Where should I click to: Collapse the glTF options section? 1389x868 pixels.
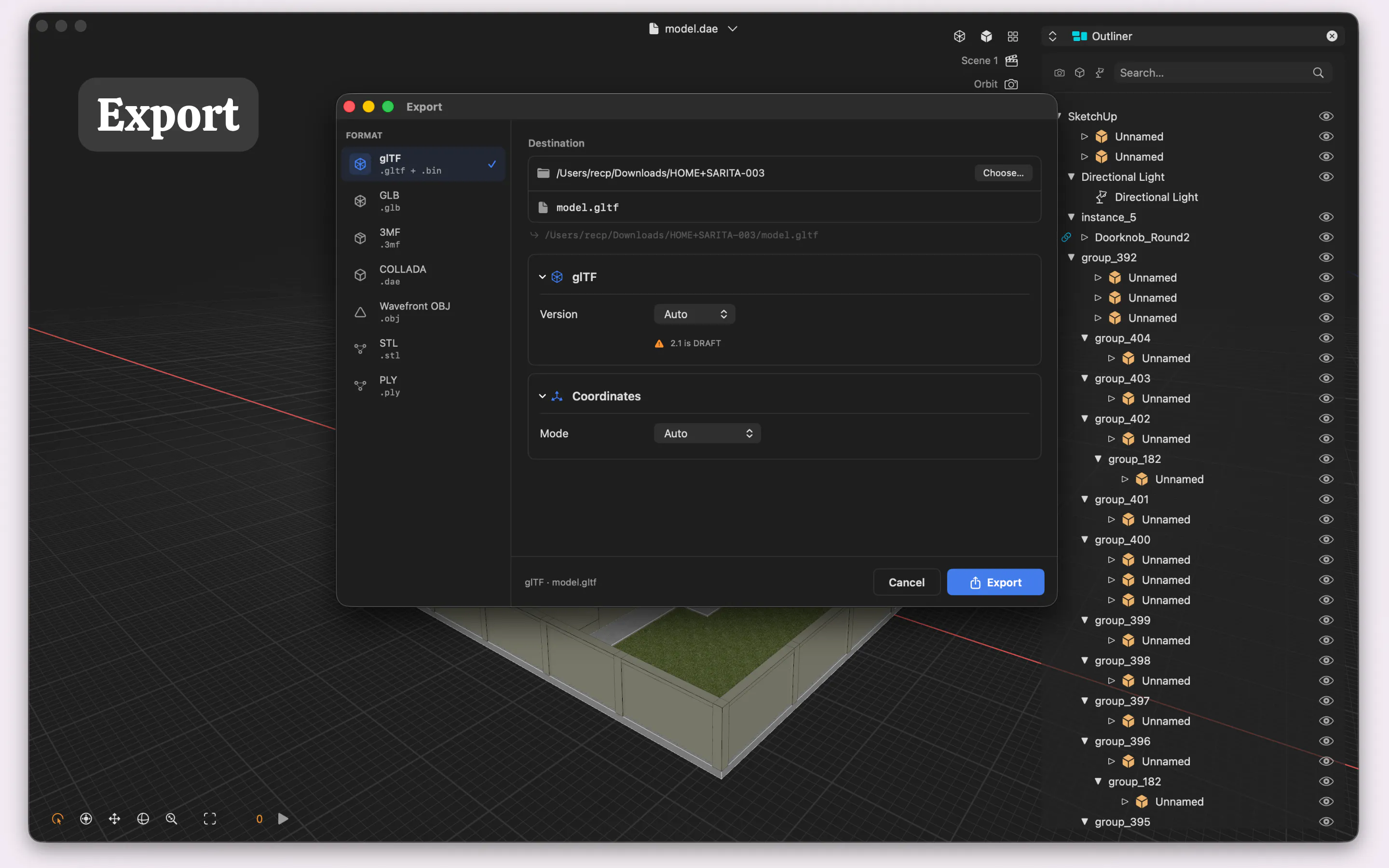click(543, 277)
